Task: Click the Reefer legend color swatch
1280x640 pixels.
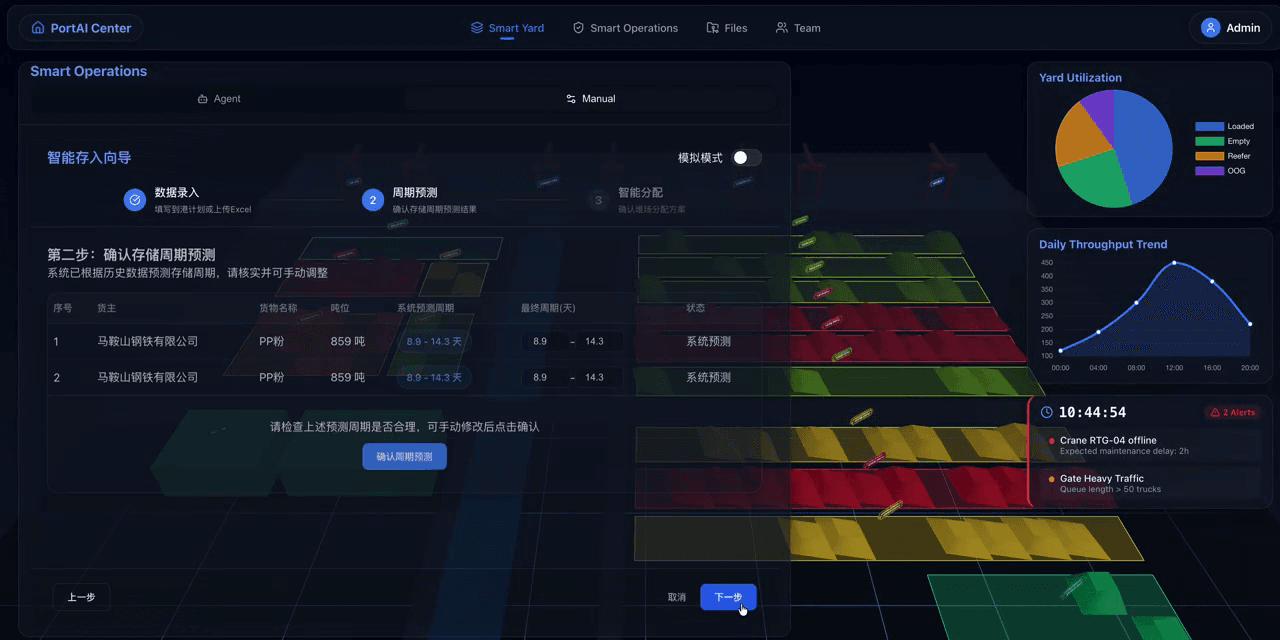Action: 1209,156
